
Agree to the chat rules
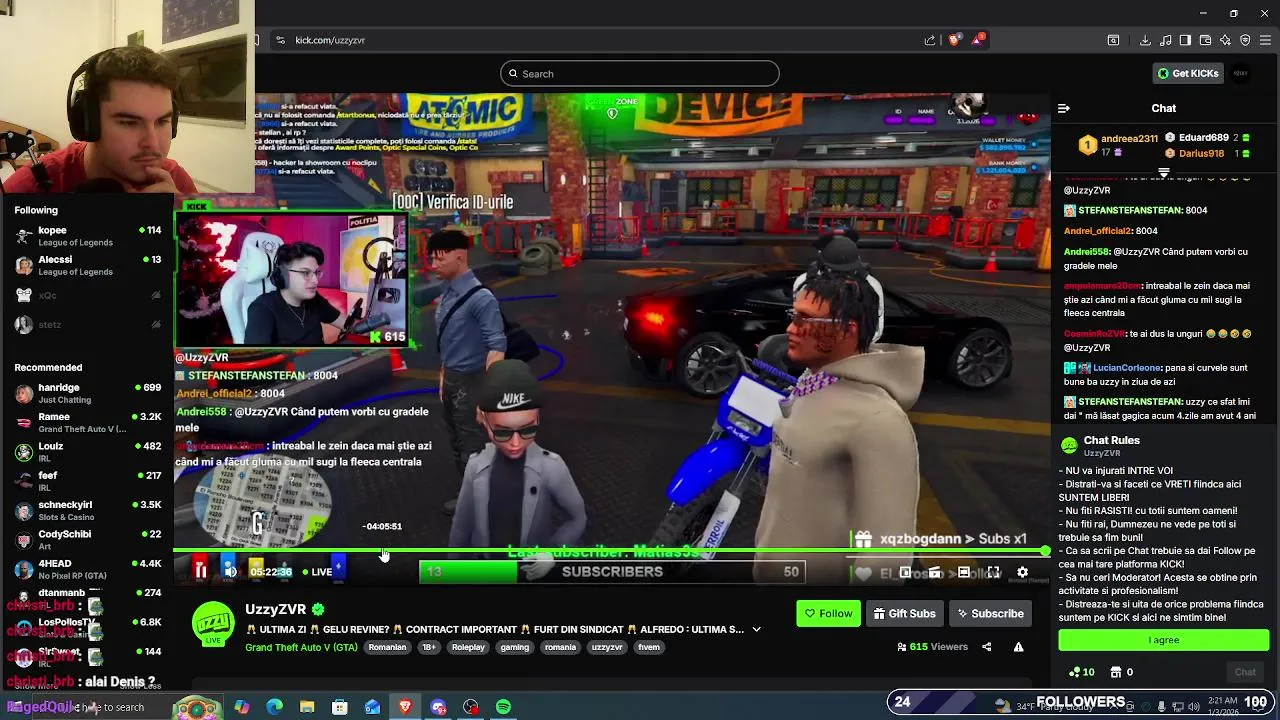(x=1164, y=640)
